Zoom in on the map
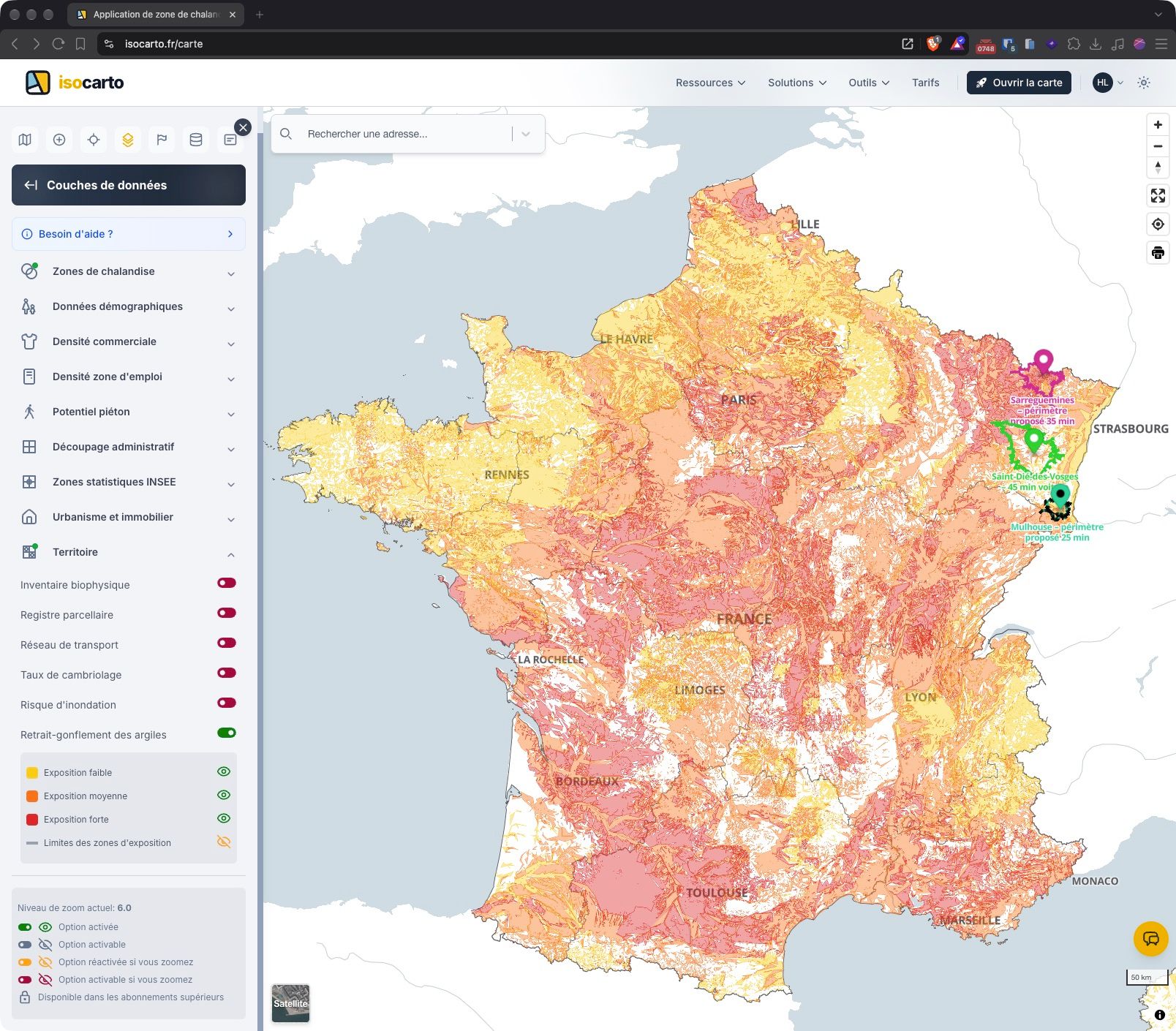 click(x=1158, y=125)
